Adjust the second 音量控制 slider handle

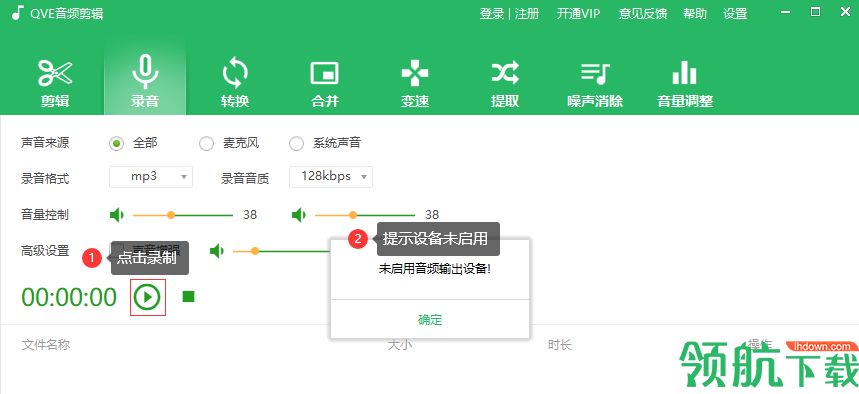[353, 215]
